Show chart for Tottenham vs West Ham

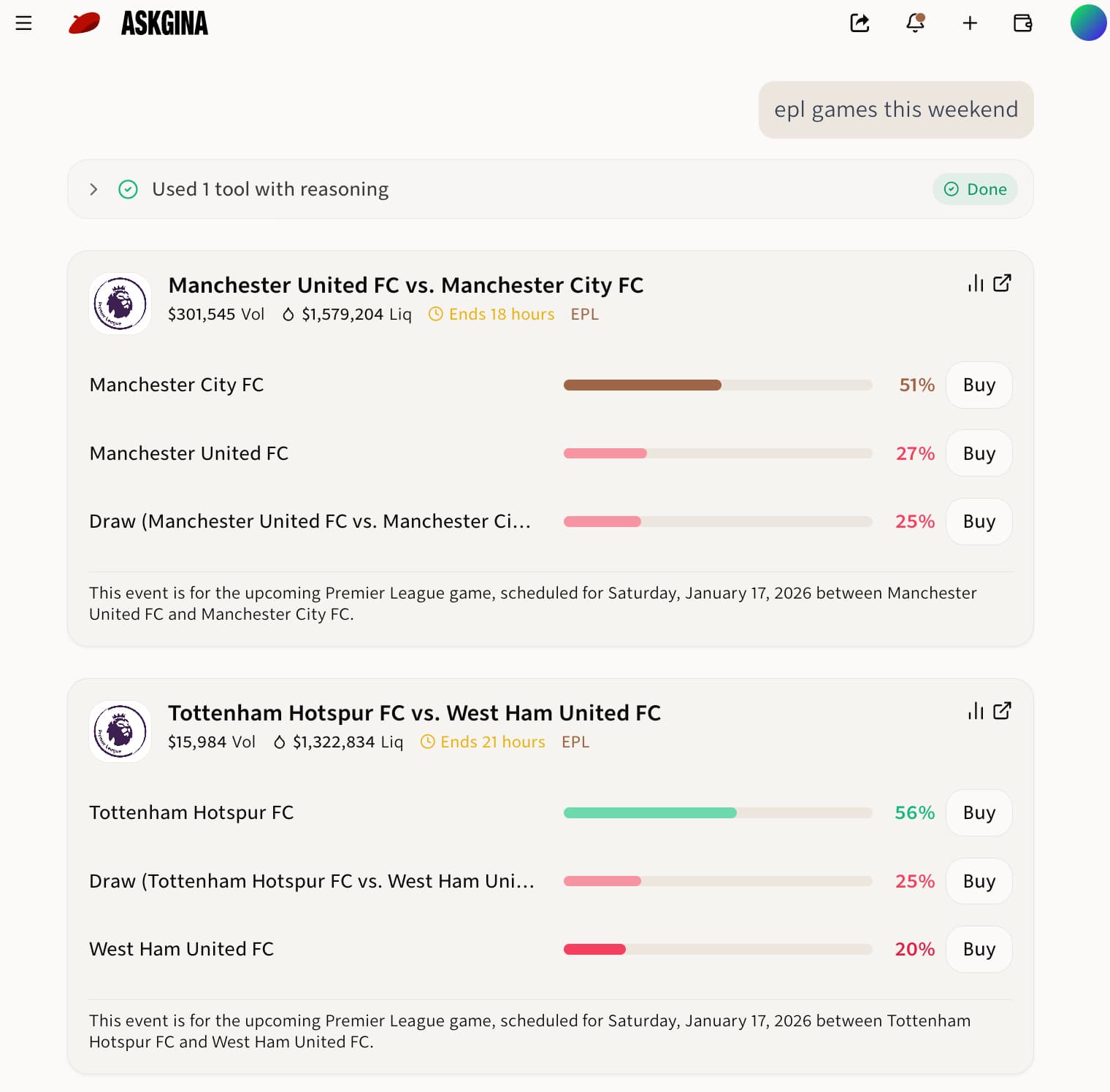pyautogui.click(x=976, y=711)
